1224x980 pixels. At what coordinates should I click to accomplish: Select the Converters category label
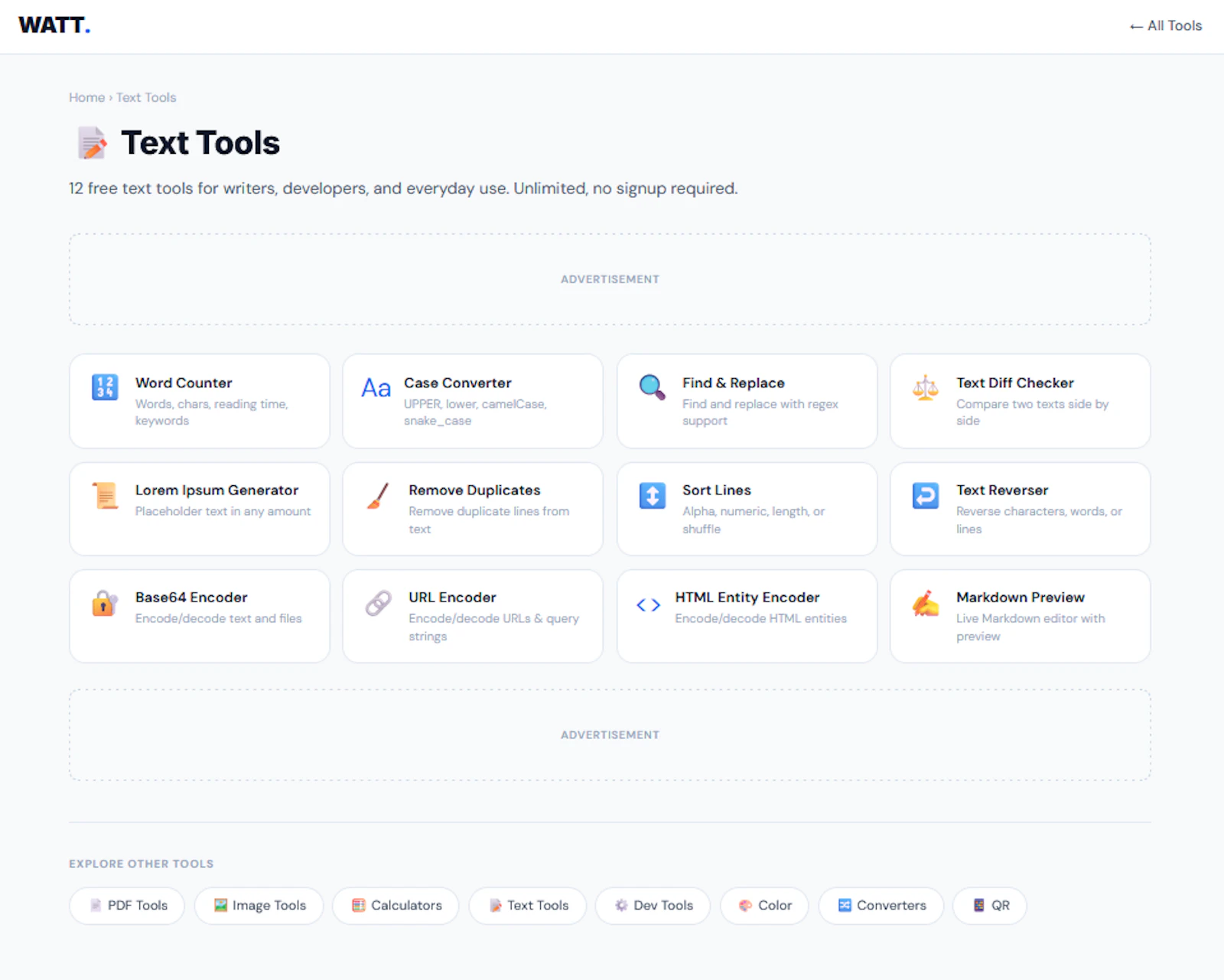(x=891, y=906)
